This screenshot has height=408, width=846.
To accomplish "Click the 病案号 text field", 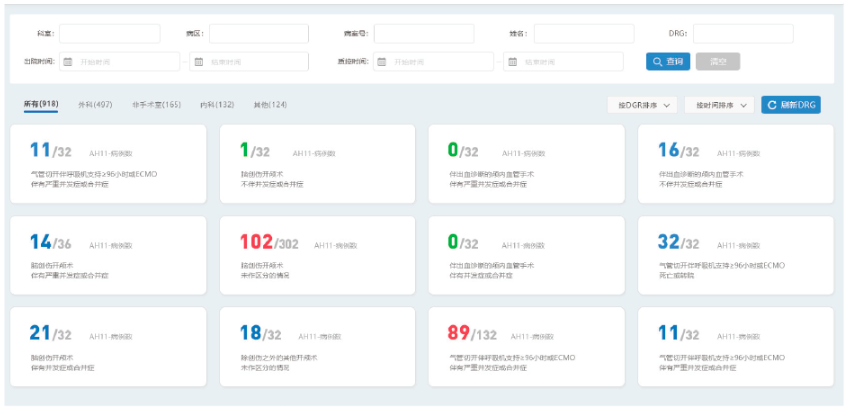I will [424, 34].
